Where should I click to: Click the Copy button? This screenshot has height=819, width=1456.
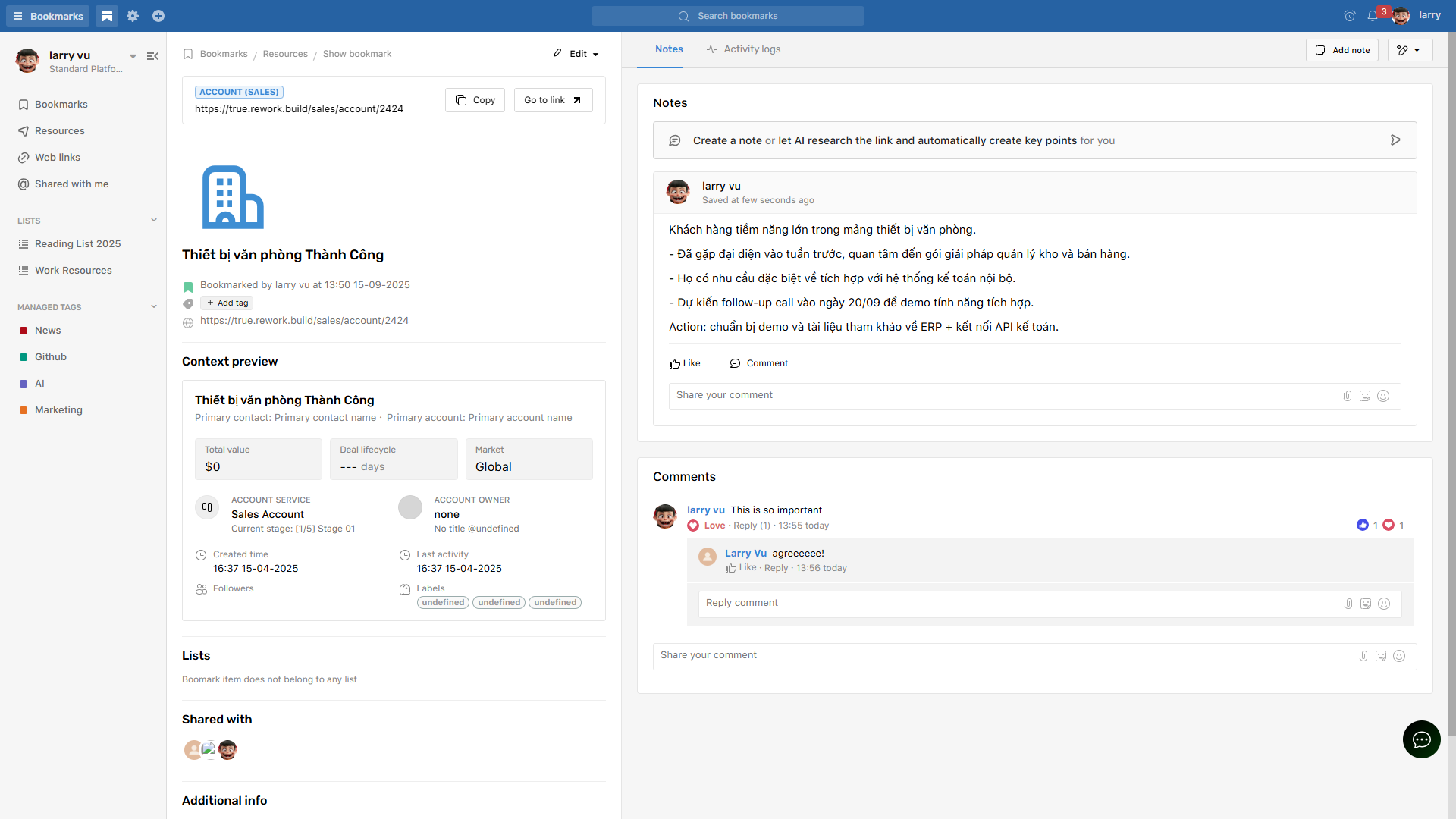point(475,100)
